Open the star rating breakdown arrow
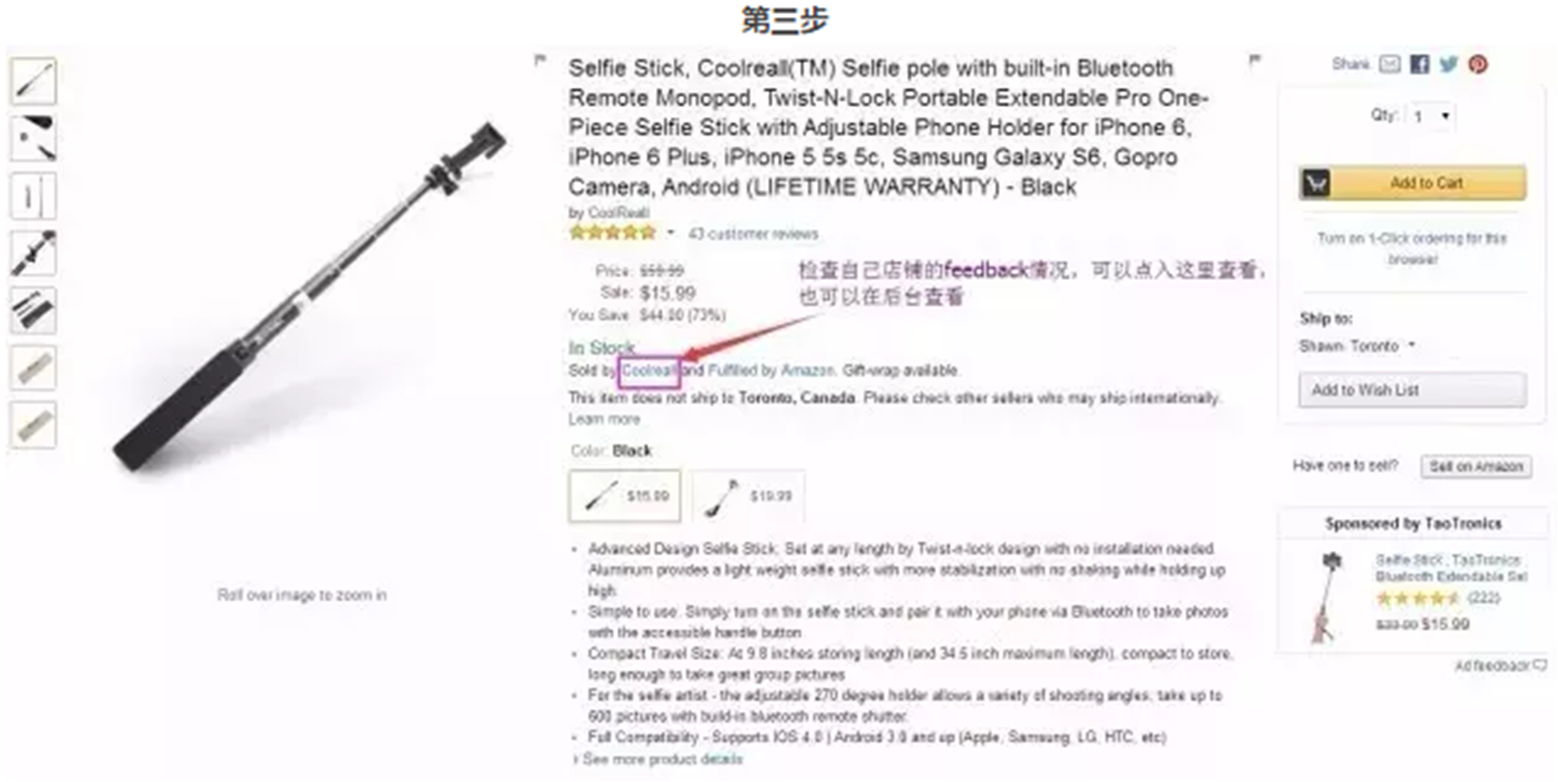The height and width of the screenshot is (782, 1558). [x=671, y=233]
